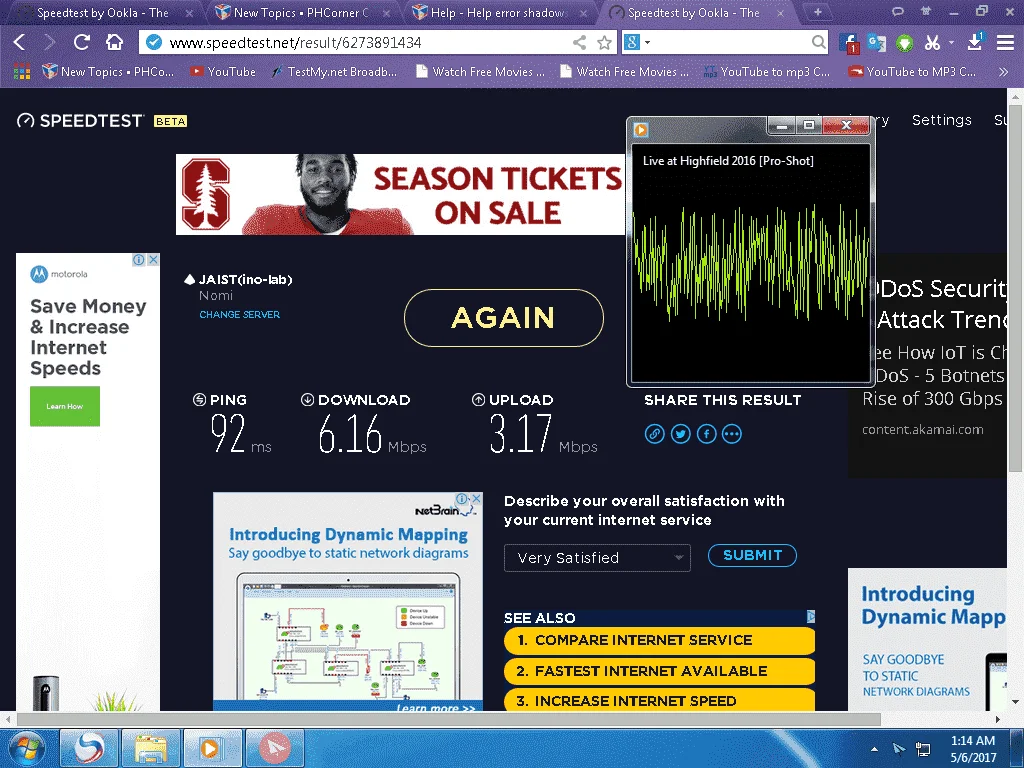Click the CHANGE SERVER link

pos(239,314)
